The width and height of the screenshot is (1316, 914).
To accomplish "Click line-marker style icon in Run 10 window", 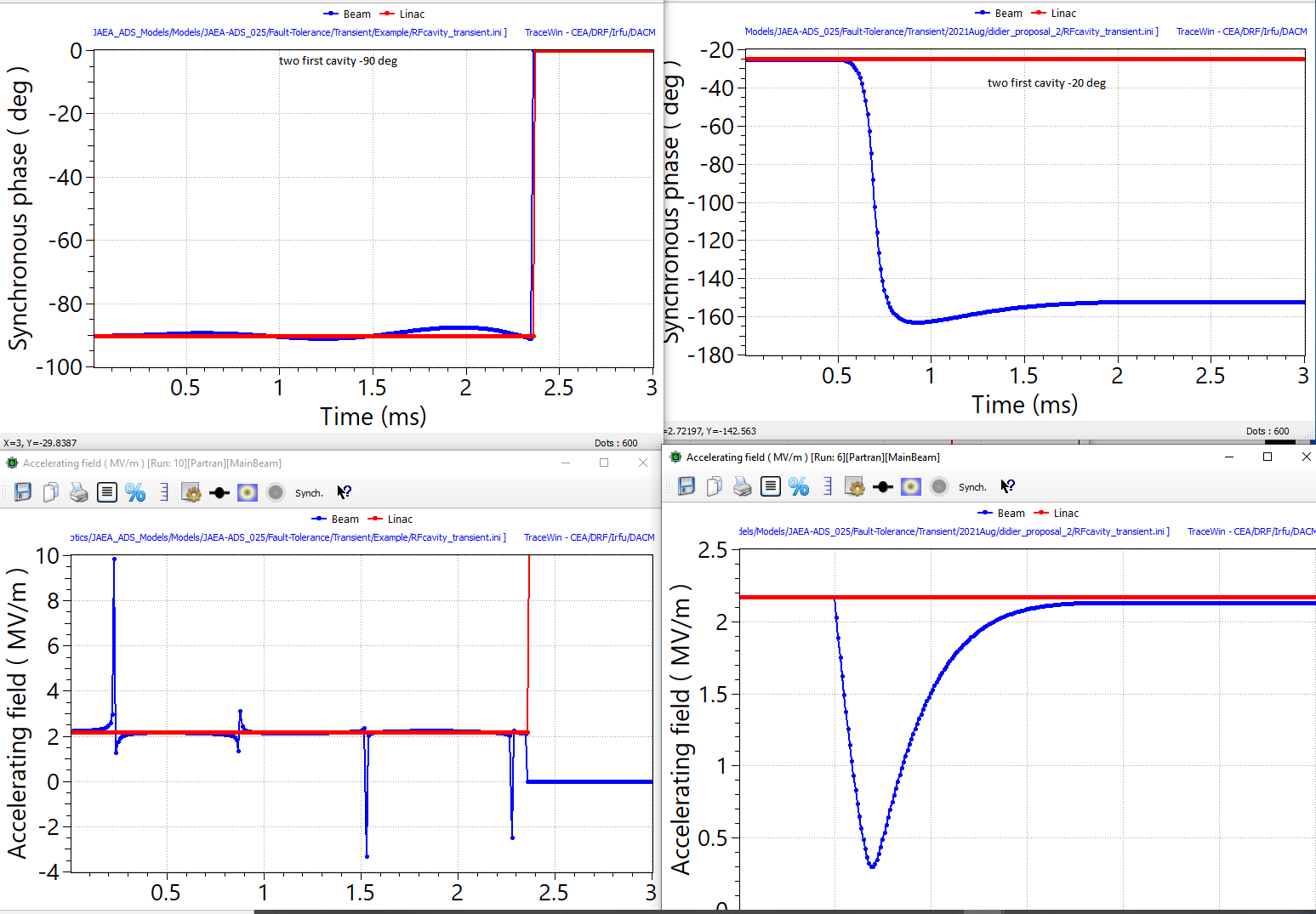I will [x=219, y=492].
